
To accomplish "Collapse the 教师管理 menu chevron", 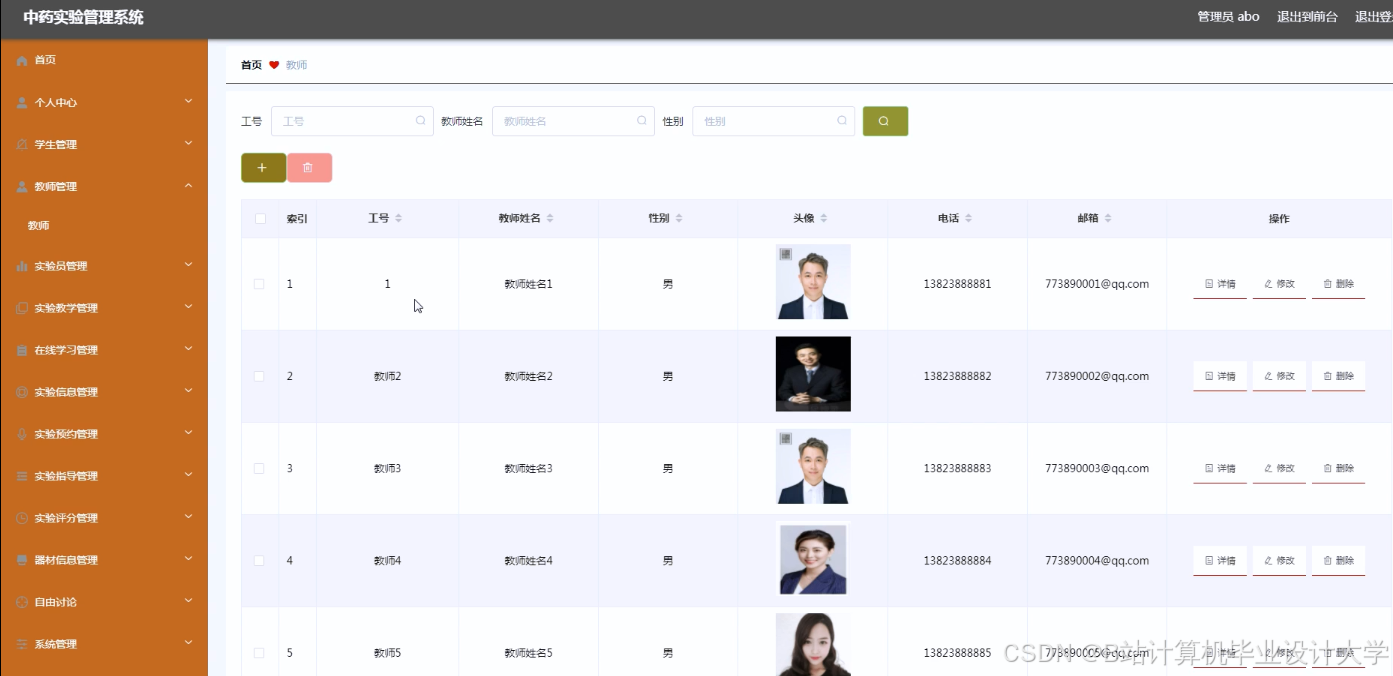I will tap(188, 185).
